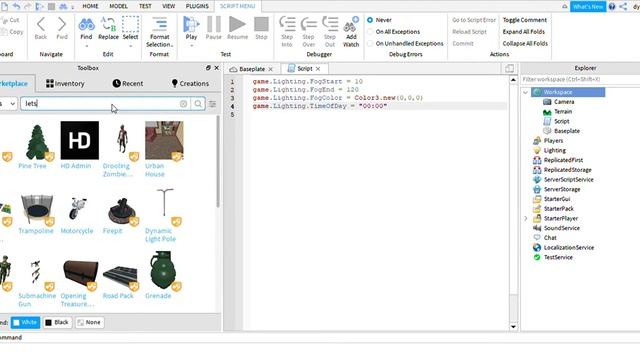Switch to the Baseplate document tab

click(252, 69)
